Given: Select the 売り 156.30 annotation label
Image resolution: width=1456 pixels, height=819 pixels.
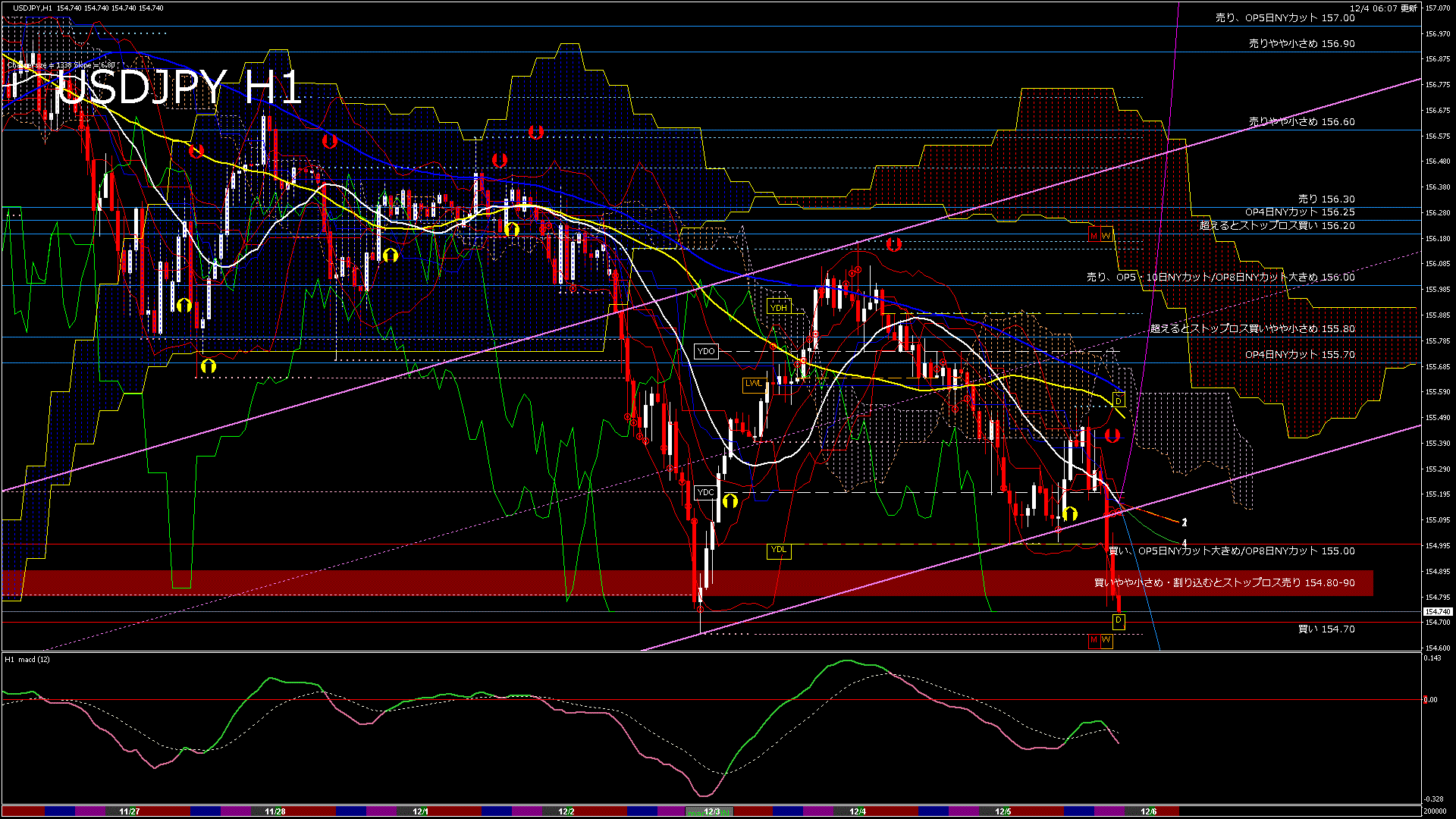Looking at the screenshot, I should tap(1326, 199).
